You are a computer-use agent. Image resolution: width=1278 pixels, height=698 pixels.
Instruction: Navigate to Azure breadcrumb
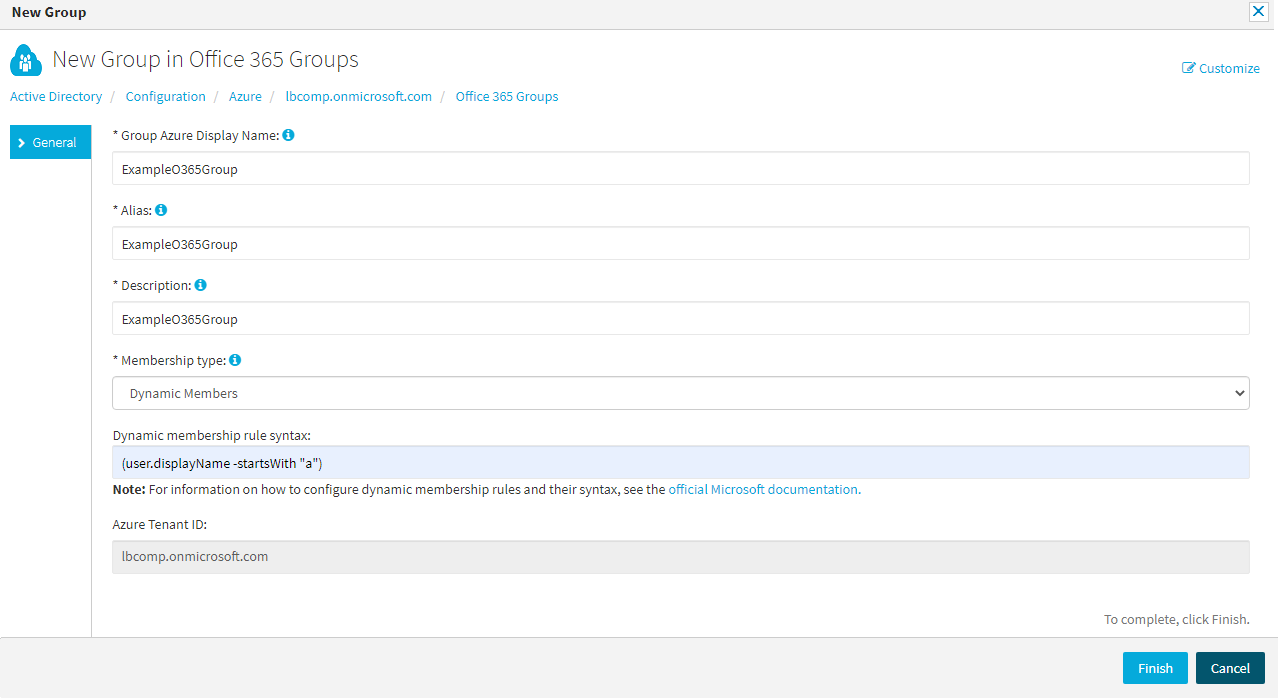point(245,97)
